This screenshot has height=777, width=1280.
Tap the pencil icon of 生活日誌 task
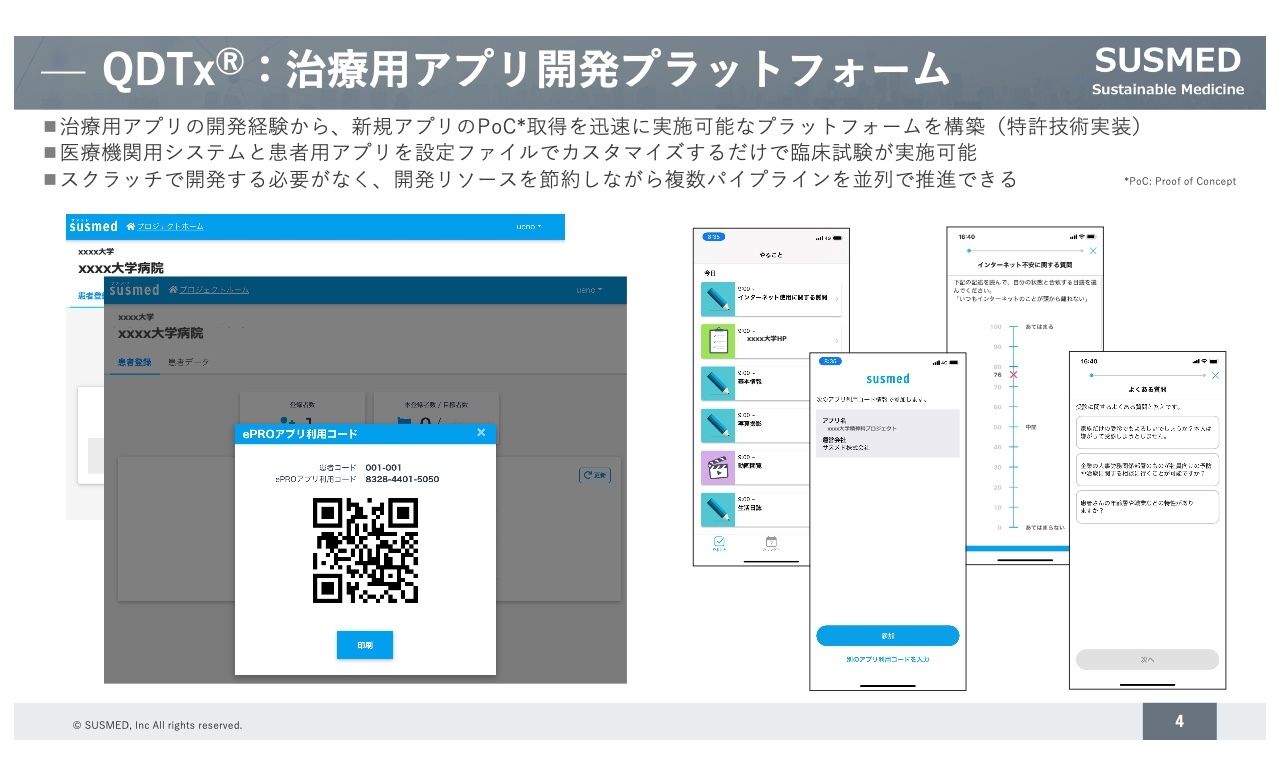tap(718, 509)
